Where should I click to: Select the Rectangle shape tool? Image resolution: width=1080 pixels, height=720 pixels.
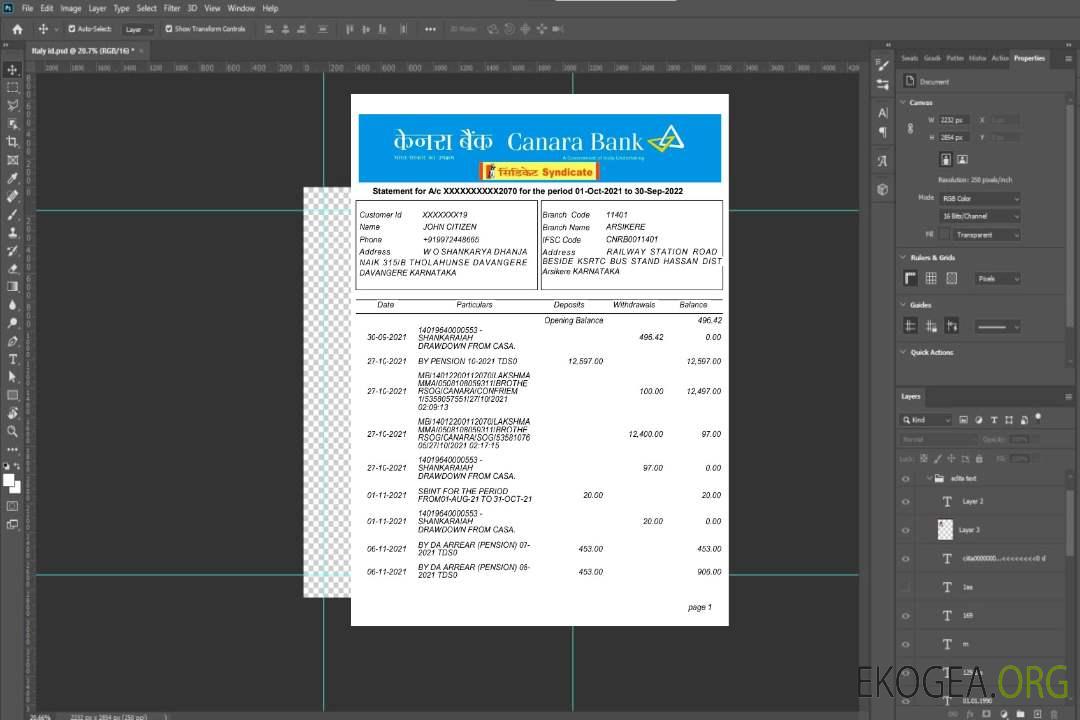tap(12, 395)
